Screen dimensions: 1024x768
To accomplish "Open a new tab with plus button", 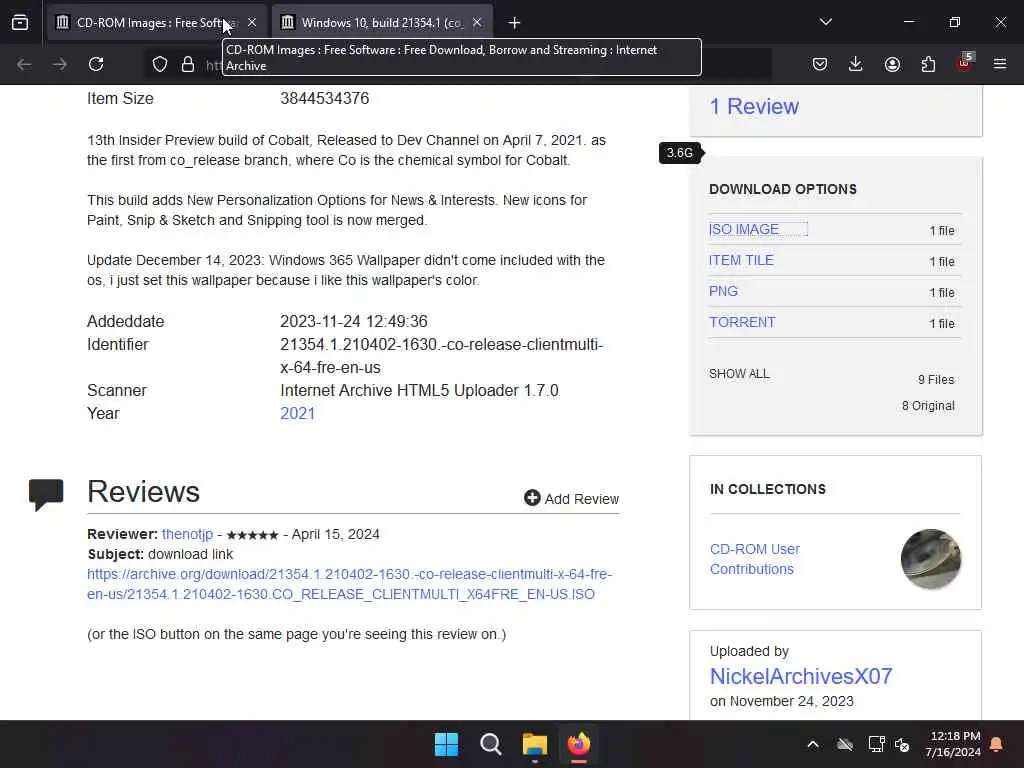I will (515, 23).
